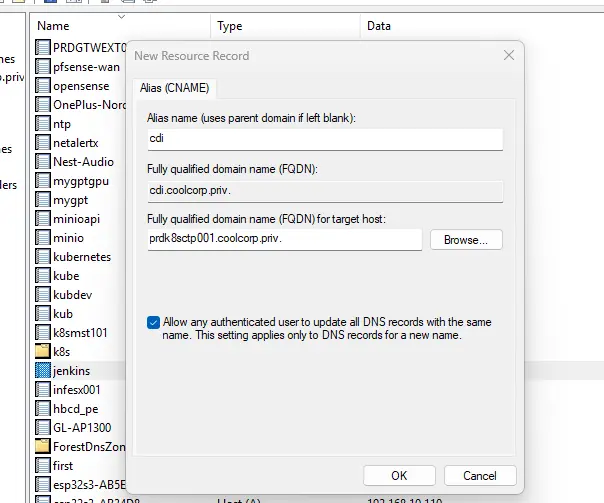Screen dimensions: 604x503
Task: Click the Alias name input field
Action: point(324,138)
